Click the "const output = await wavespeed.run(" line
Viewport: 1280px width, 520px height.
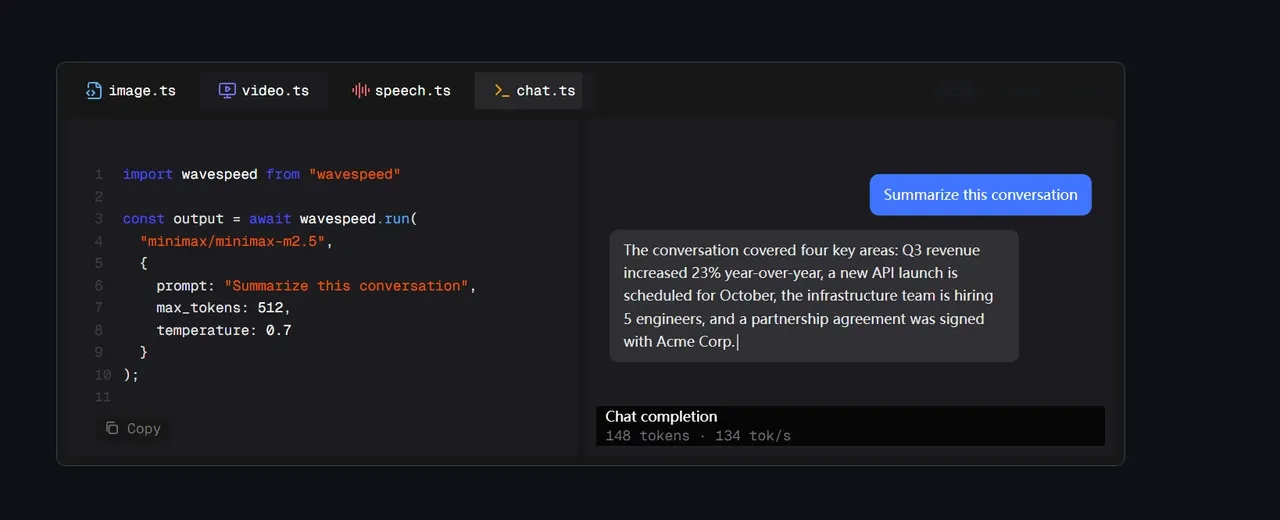pos(270,219)
